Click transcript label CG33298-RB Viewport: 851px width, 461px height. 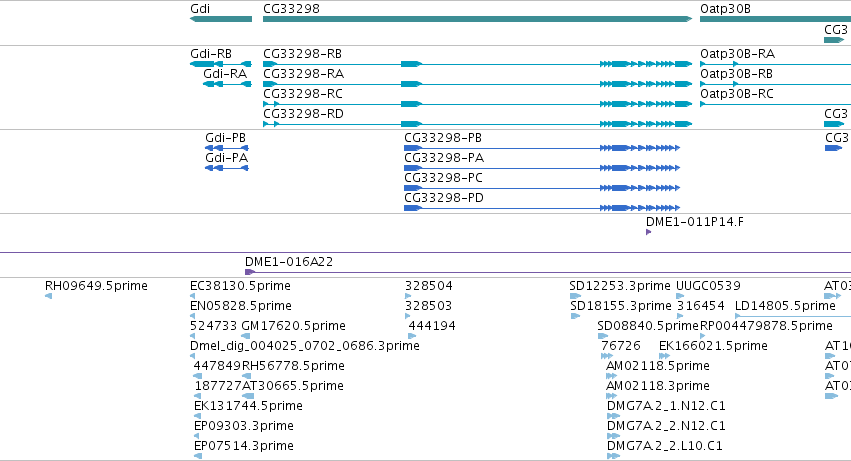[x=302, y=54]
